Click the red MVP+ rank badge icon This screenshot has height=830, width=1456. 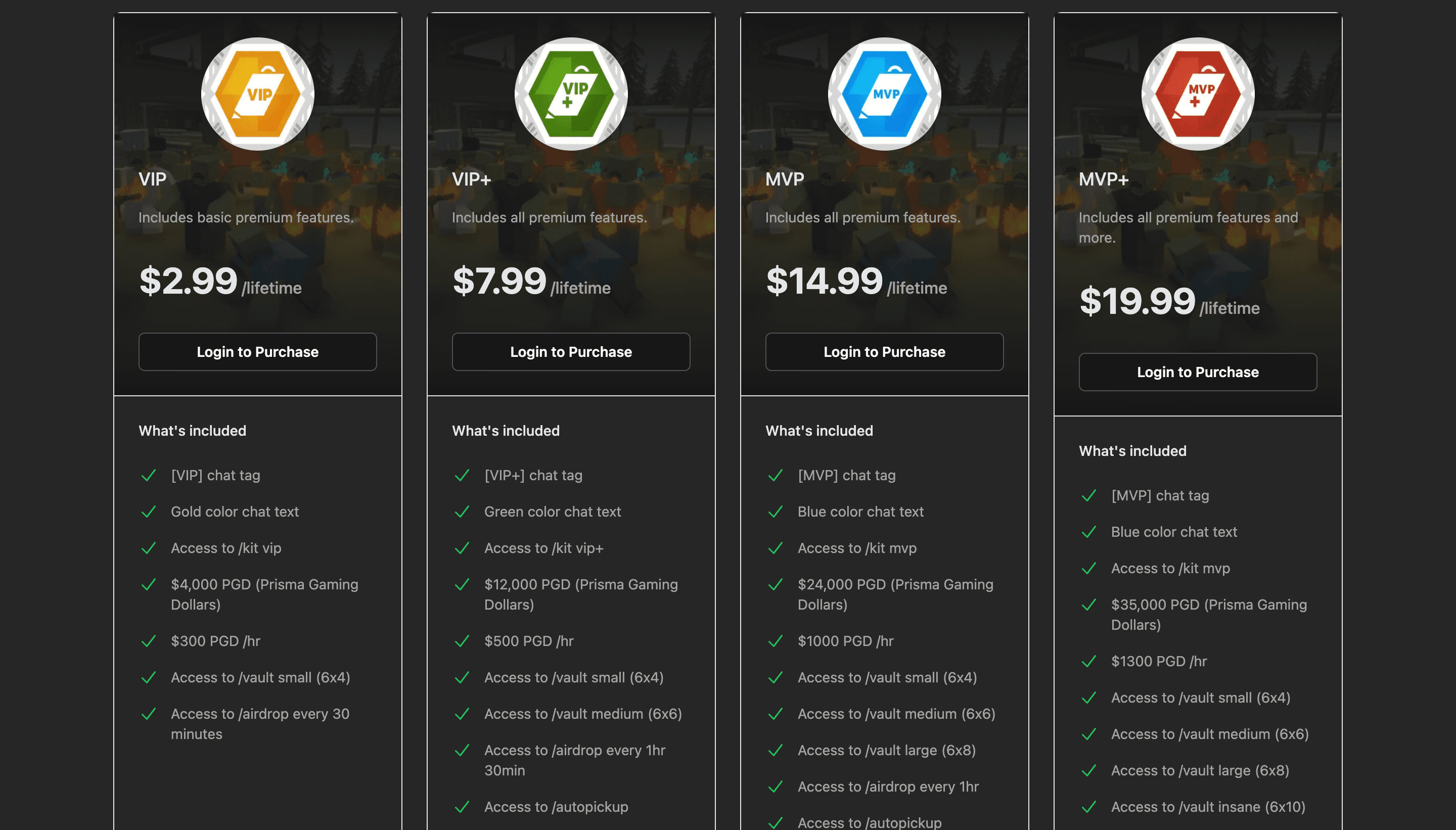pos(1198,94)
